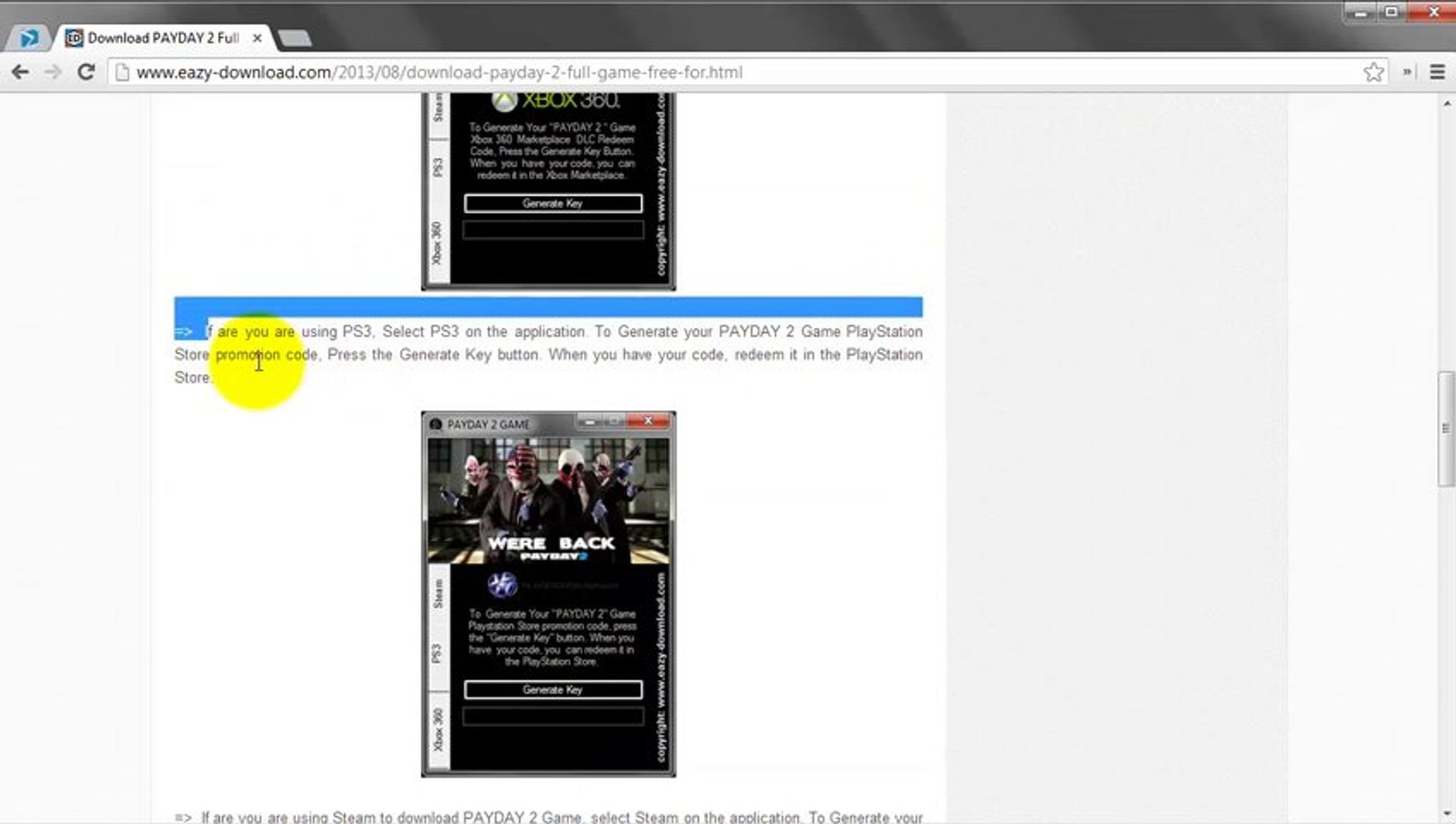
Task: Minimize the Chrome window
Action: 1359,11
